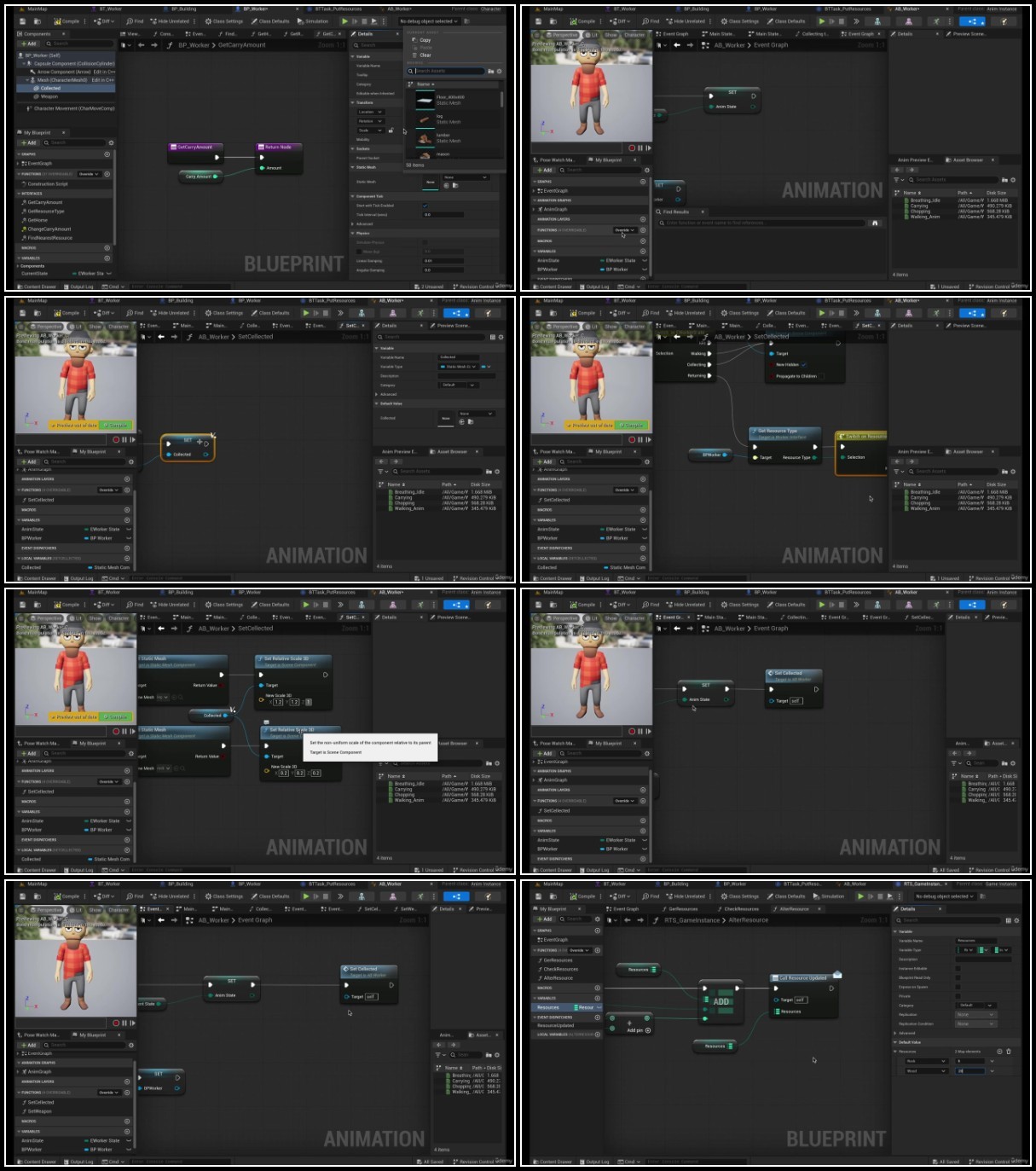Click the Collected component icon under CharacterMesh0
The image size is (1036, 1171).
tap(37, 88)
